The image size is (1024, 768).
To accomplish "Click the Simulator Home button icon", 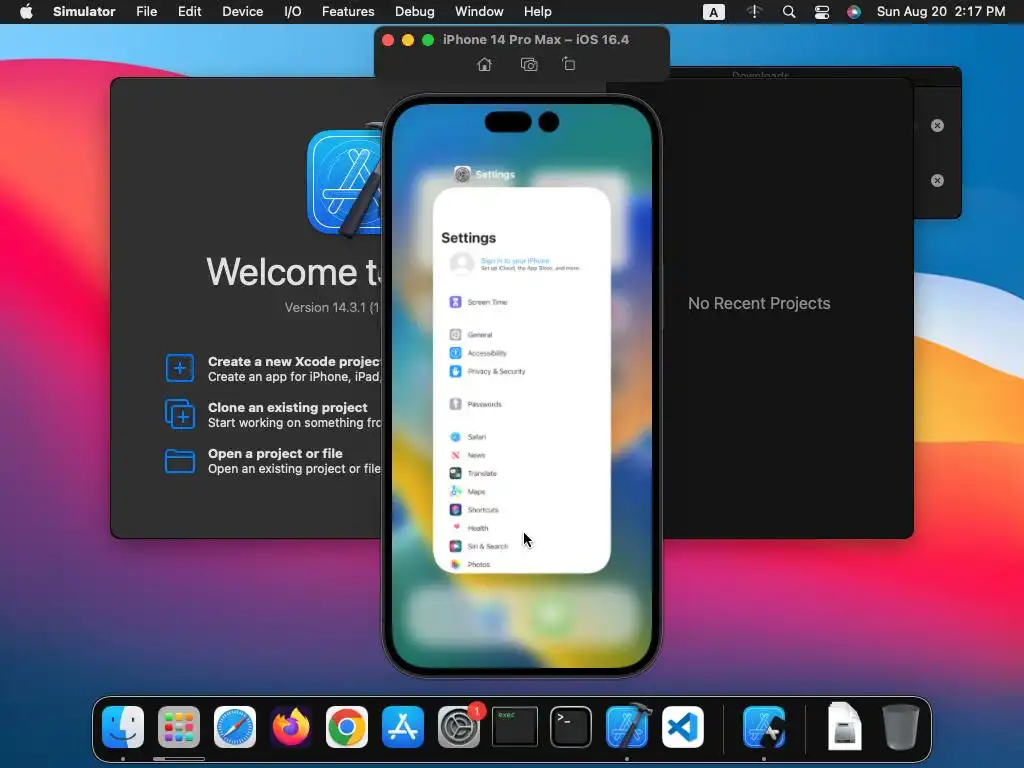I will (484, 64).
